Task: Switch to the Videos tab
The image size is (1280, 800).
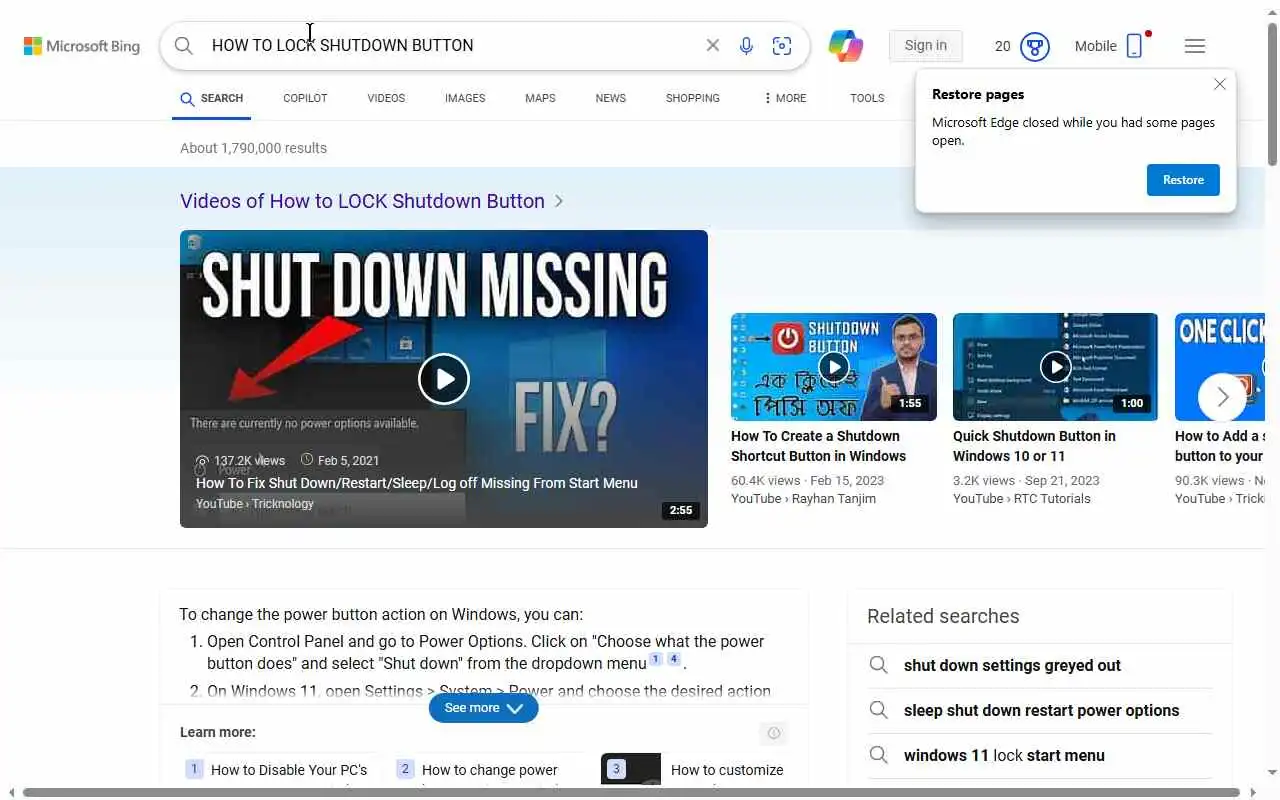Action: click(x=386, y=98)
